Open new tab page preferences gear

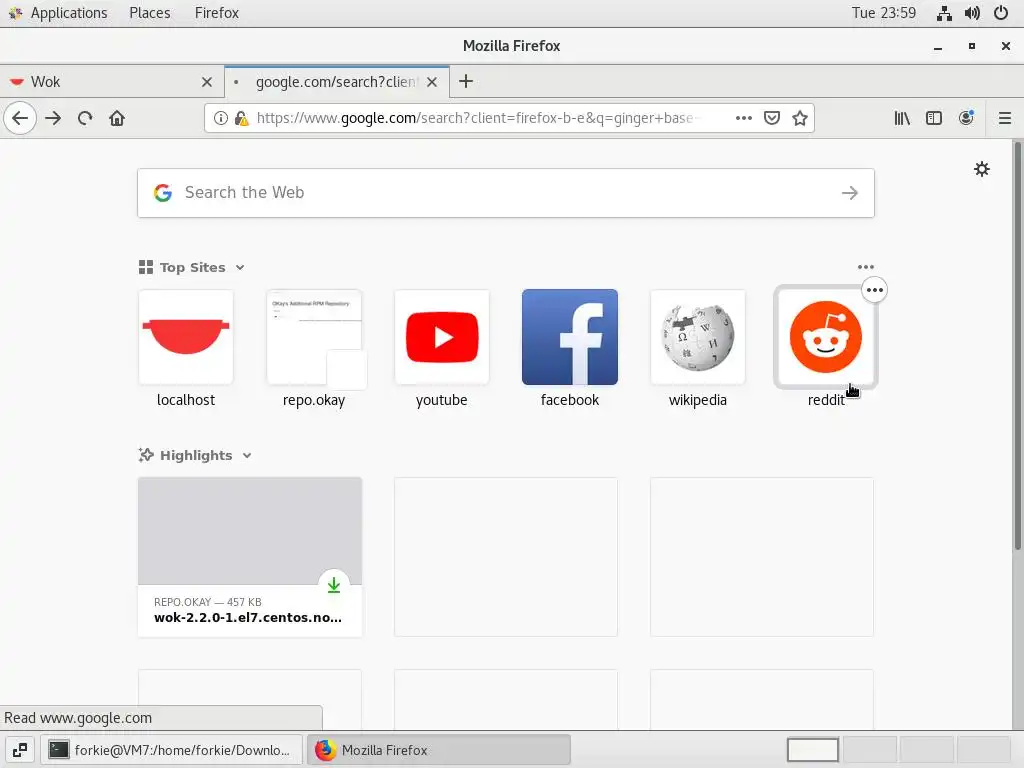[982, 170]
